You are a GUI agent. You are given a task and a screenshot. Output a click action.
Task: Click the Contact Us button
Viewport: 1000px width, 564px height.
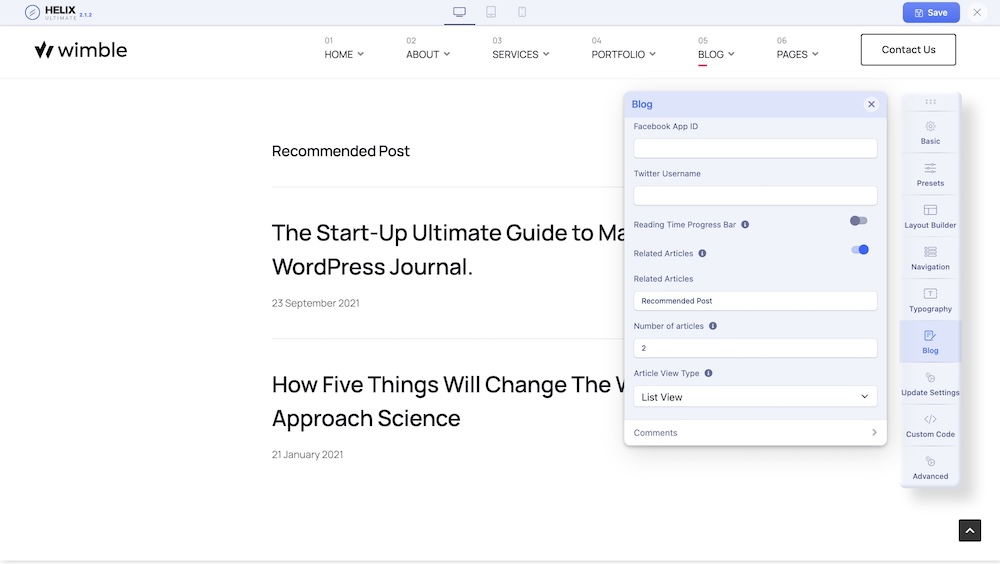tap(908, 50)
